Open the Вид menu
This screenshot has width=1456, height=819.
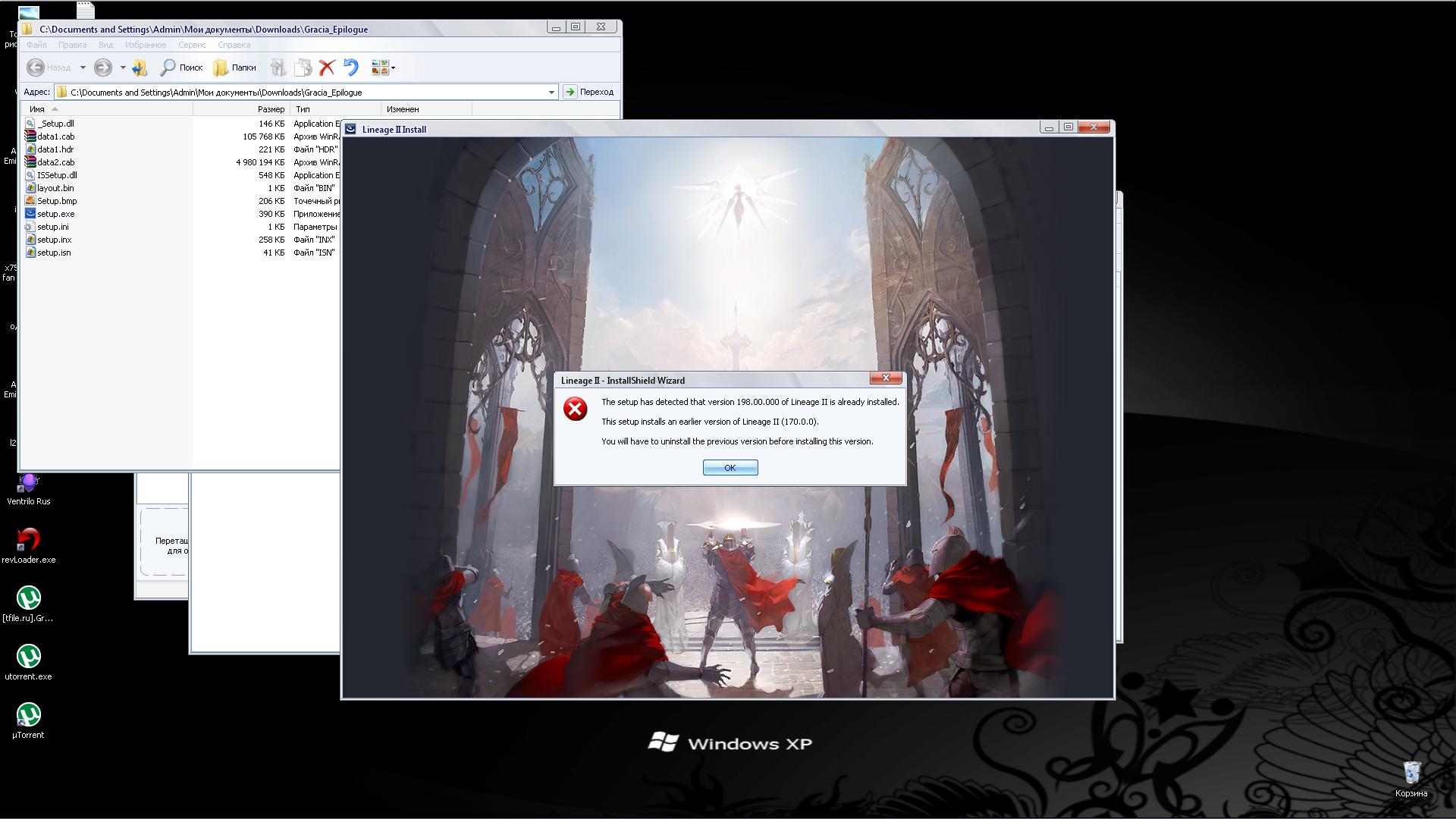coord(105,45)
